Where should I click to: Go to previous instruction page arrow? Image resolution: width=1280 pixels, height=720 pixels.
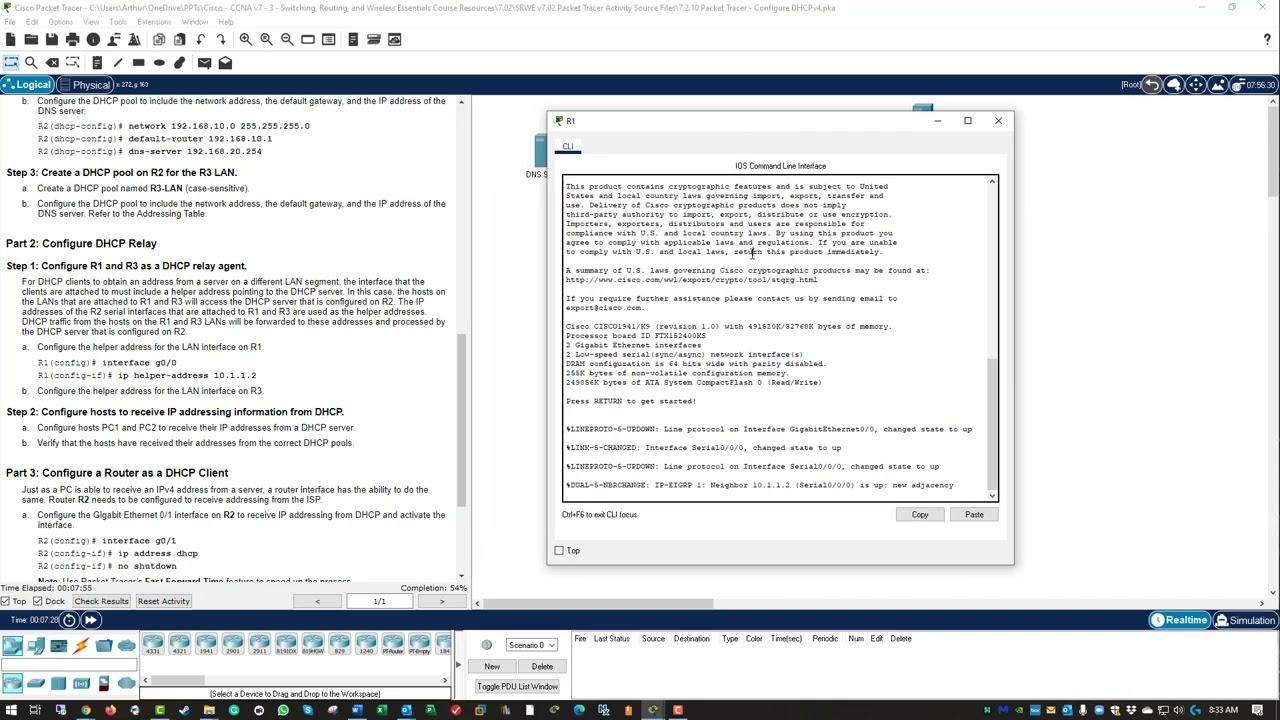pyautogui.click(x=318, y=601)
